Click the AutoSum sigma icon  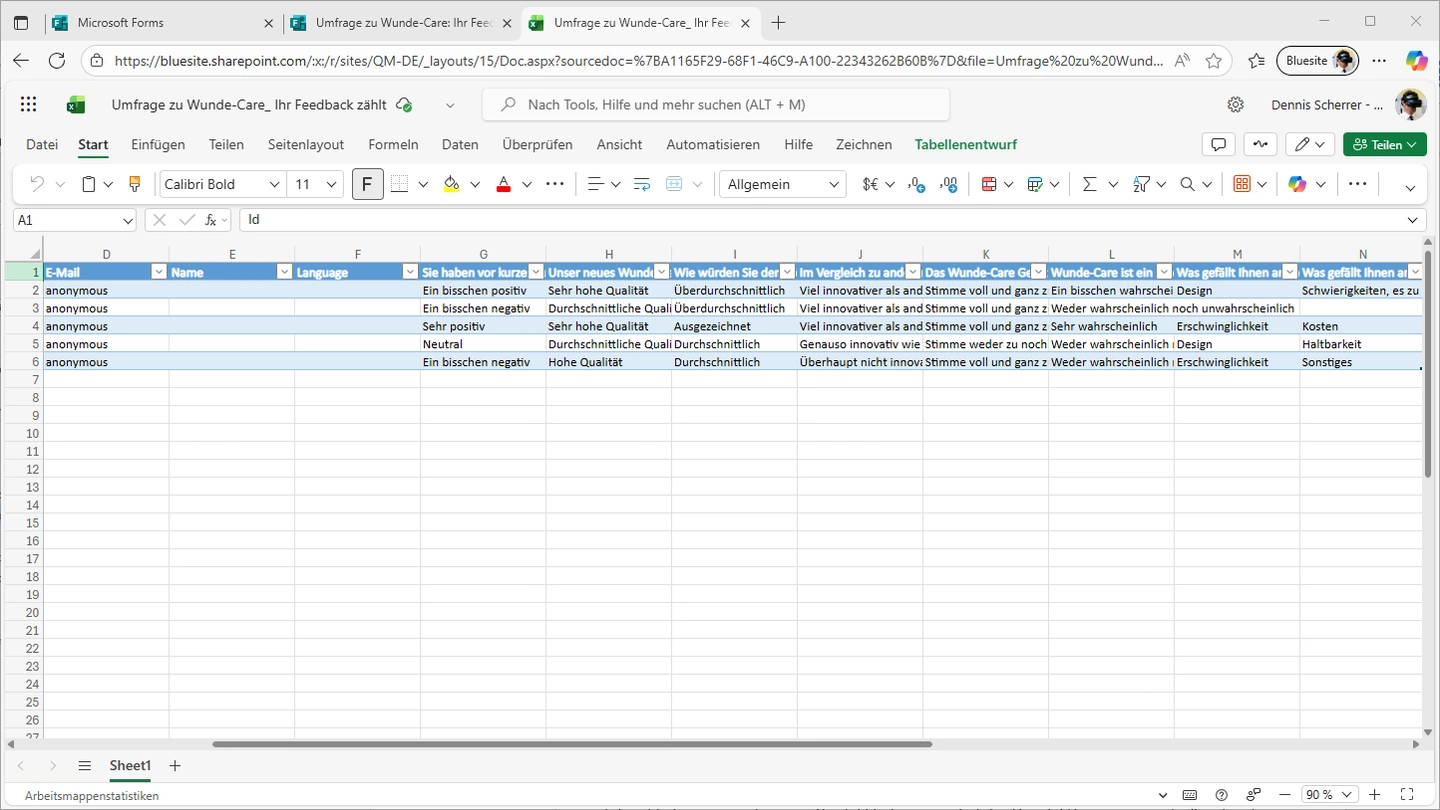1089,184
